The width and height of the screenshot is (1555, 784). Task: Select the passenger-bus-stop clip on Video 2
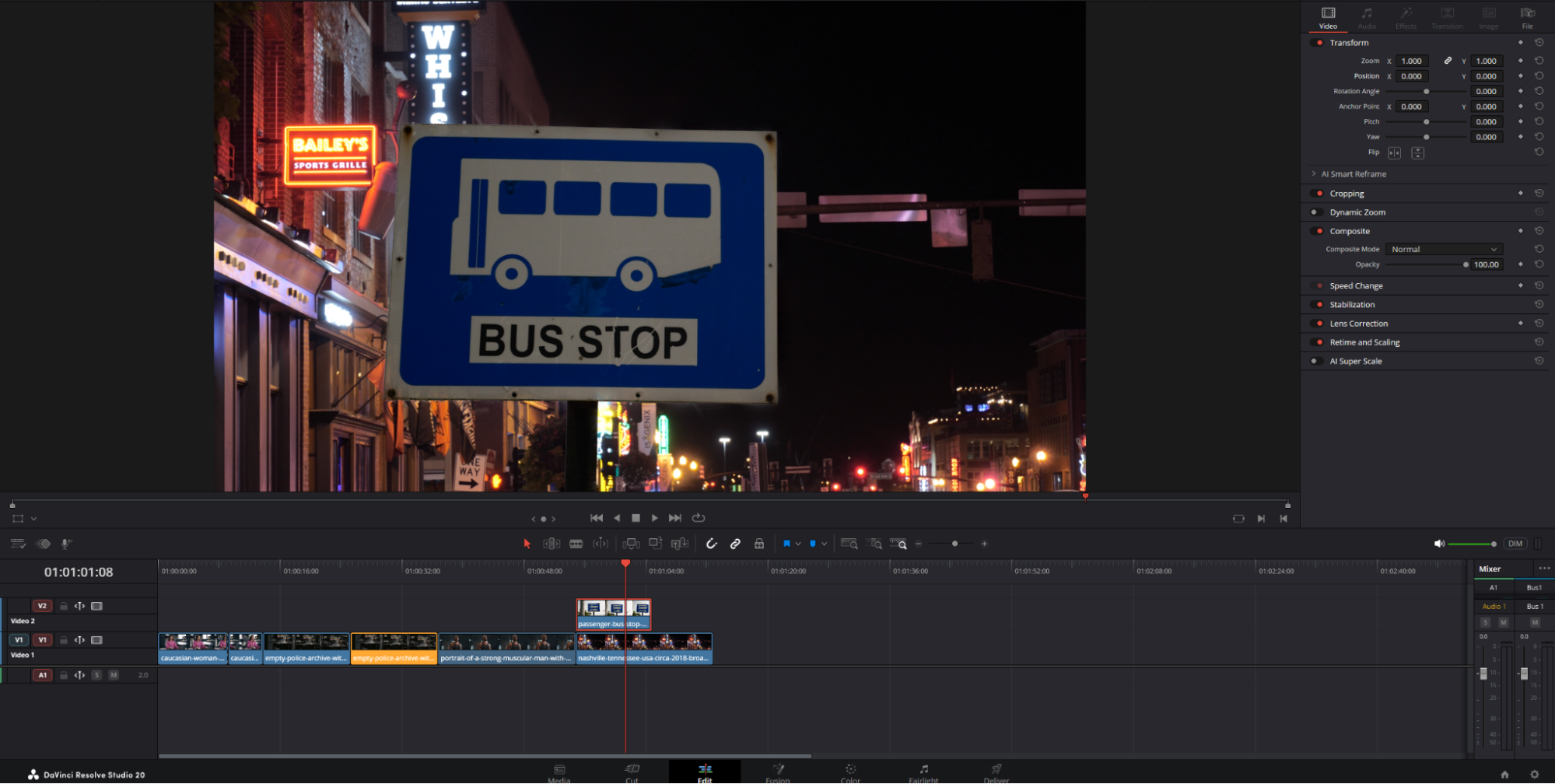613,614
